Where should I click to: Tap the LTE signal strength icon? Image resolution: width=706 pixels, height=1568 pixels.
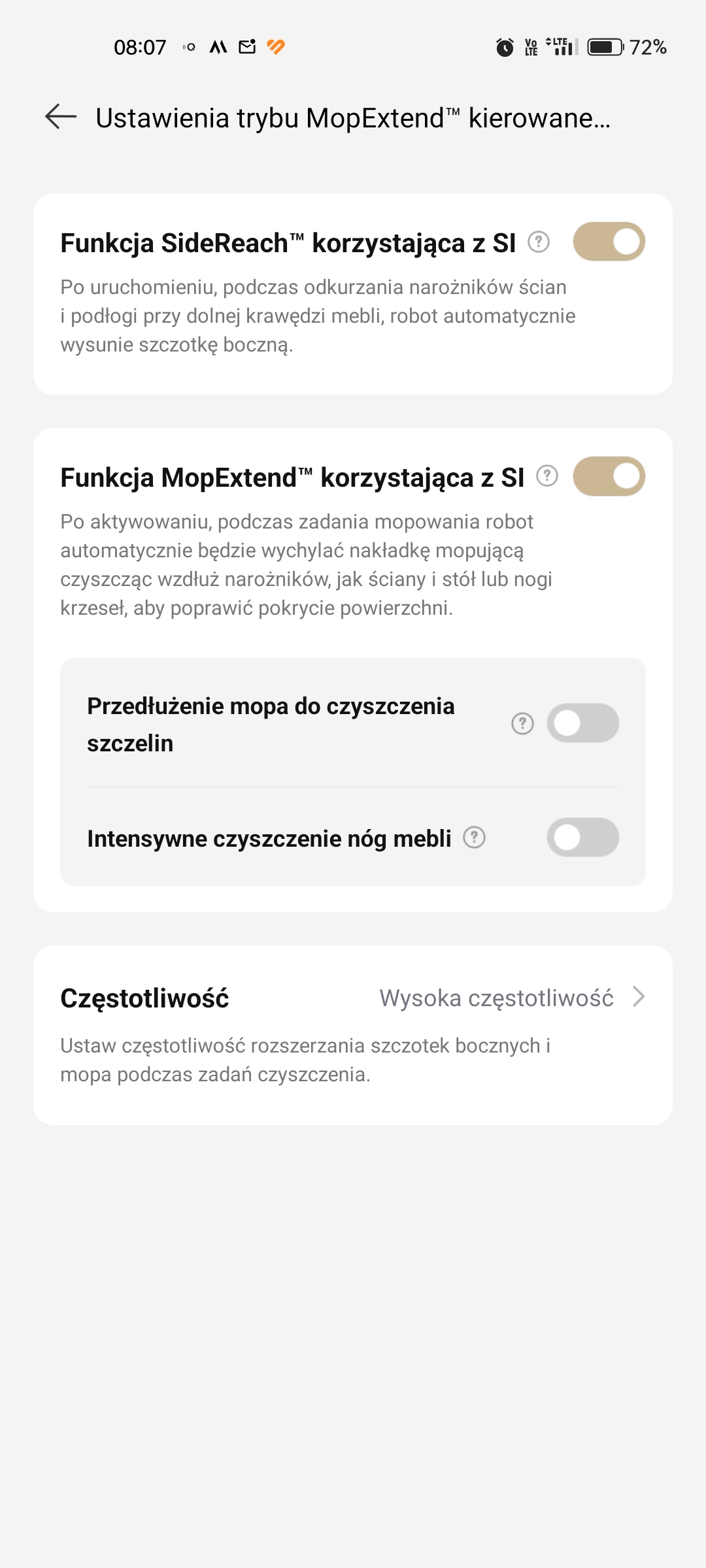[562, 46]
